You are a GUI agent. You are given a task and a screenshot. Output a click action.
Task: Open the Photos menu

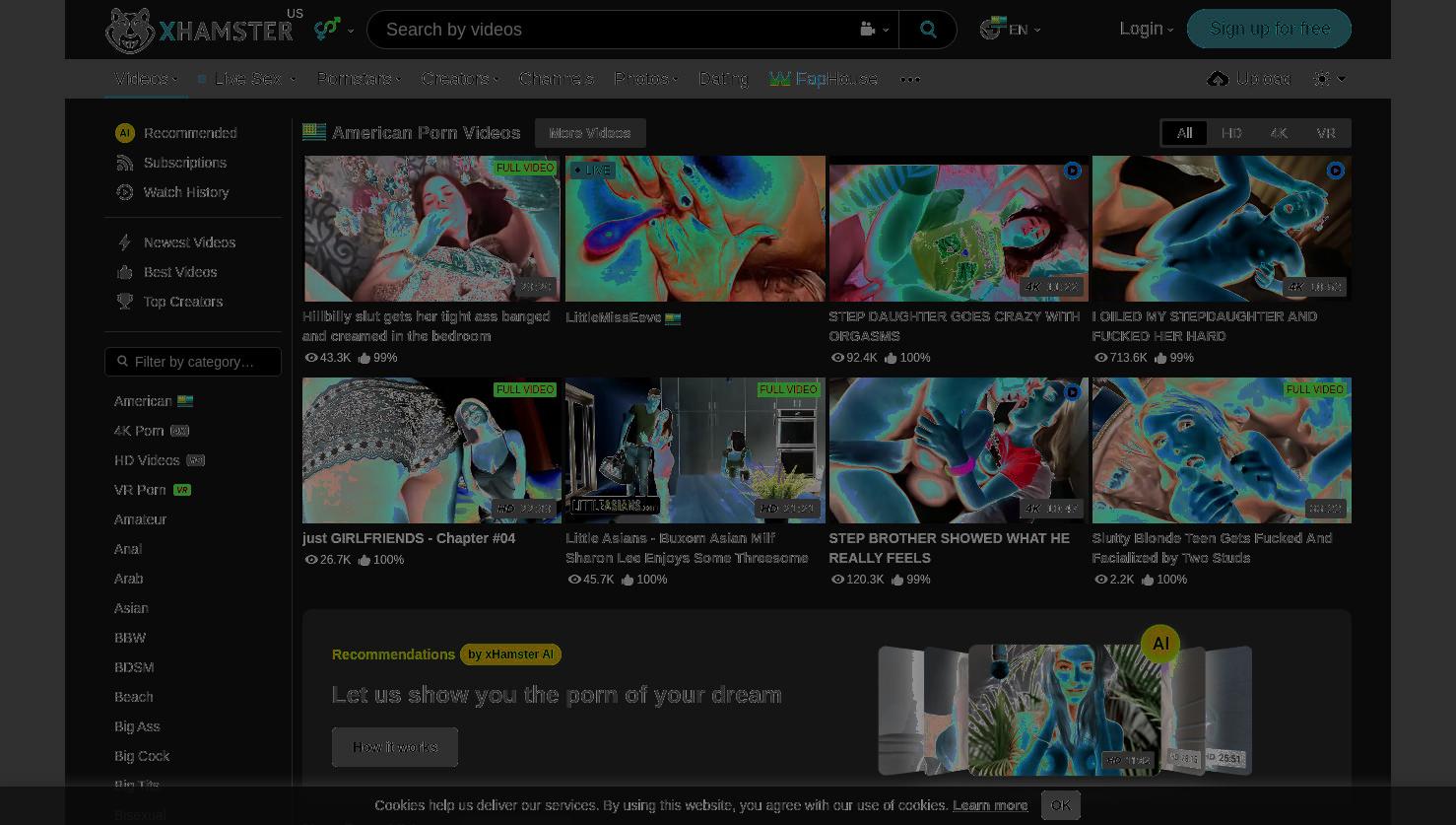[645, 79]
